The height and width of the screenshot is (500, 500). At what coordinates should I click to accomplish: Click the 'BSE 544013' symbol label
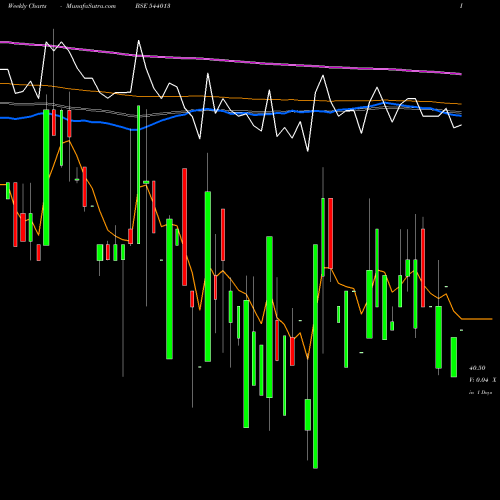[153, 6]
